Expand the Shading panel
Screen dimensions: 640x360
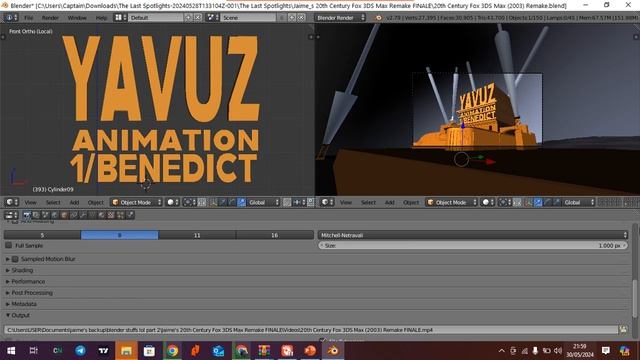coord(22,270)
